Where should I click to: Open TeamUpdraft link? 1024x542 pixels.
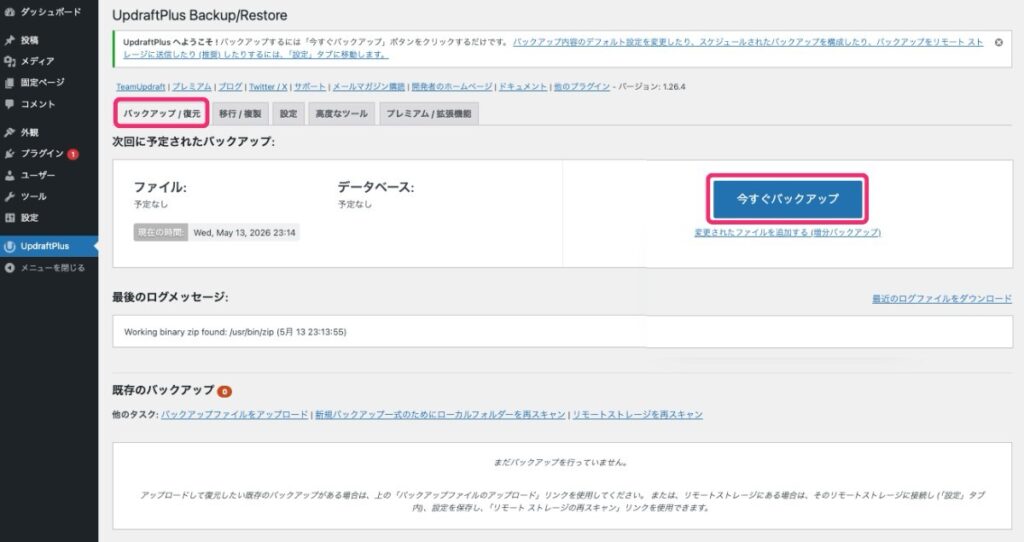click(x=140, y=87)
